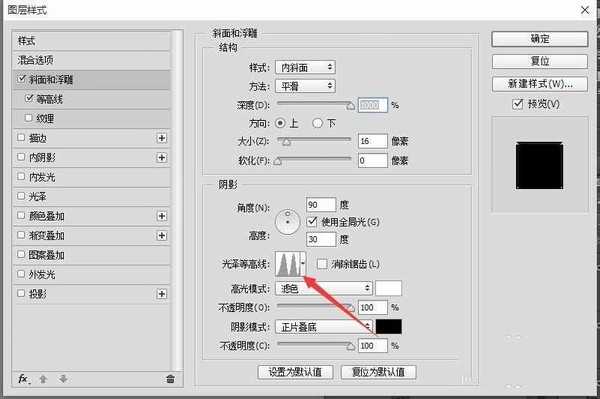Select 混合选项 in the left list
The image size is (600, 399).
92,60
